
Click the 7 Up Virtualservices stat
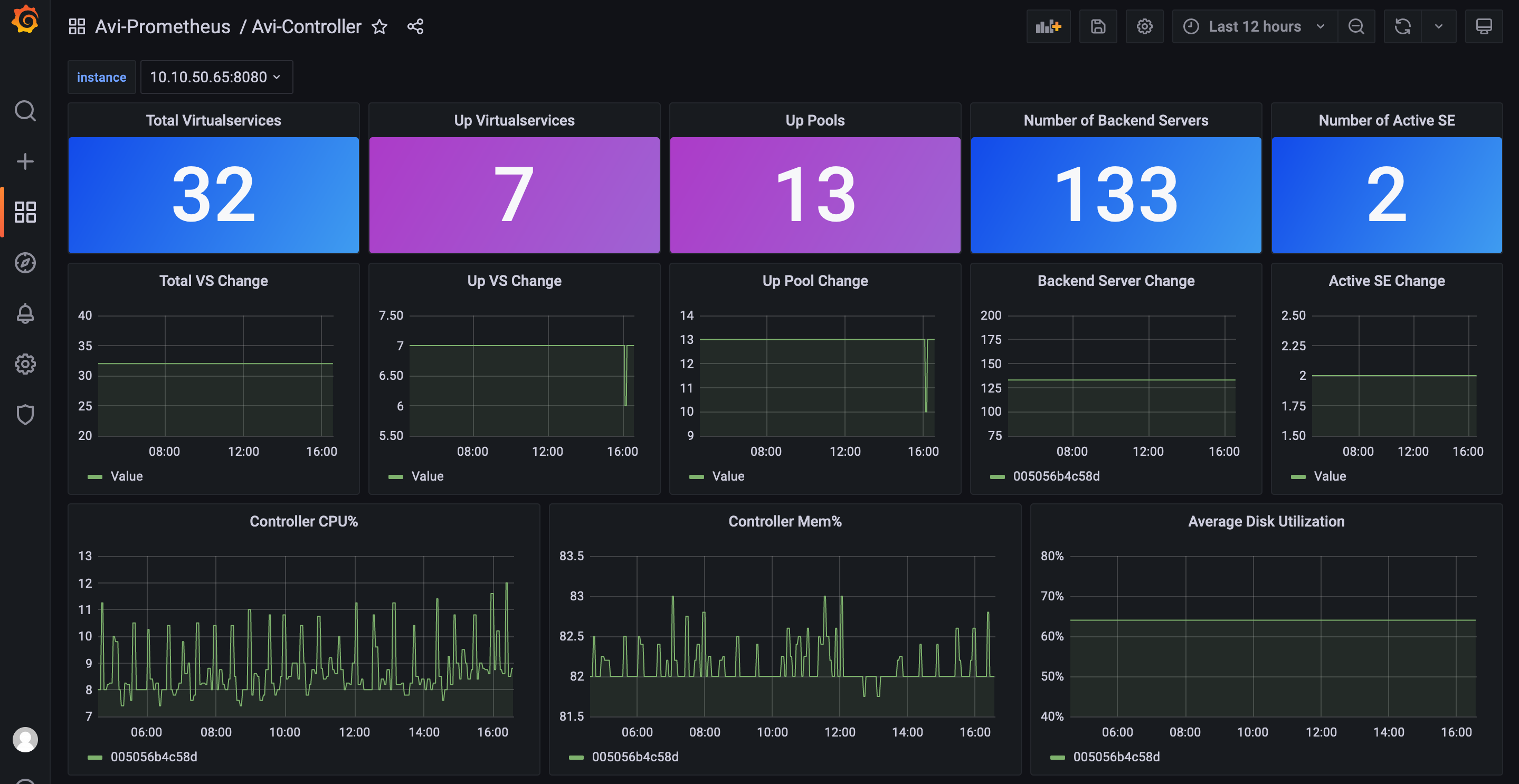(514, 195)
